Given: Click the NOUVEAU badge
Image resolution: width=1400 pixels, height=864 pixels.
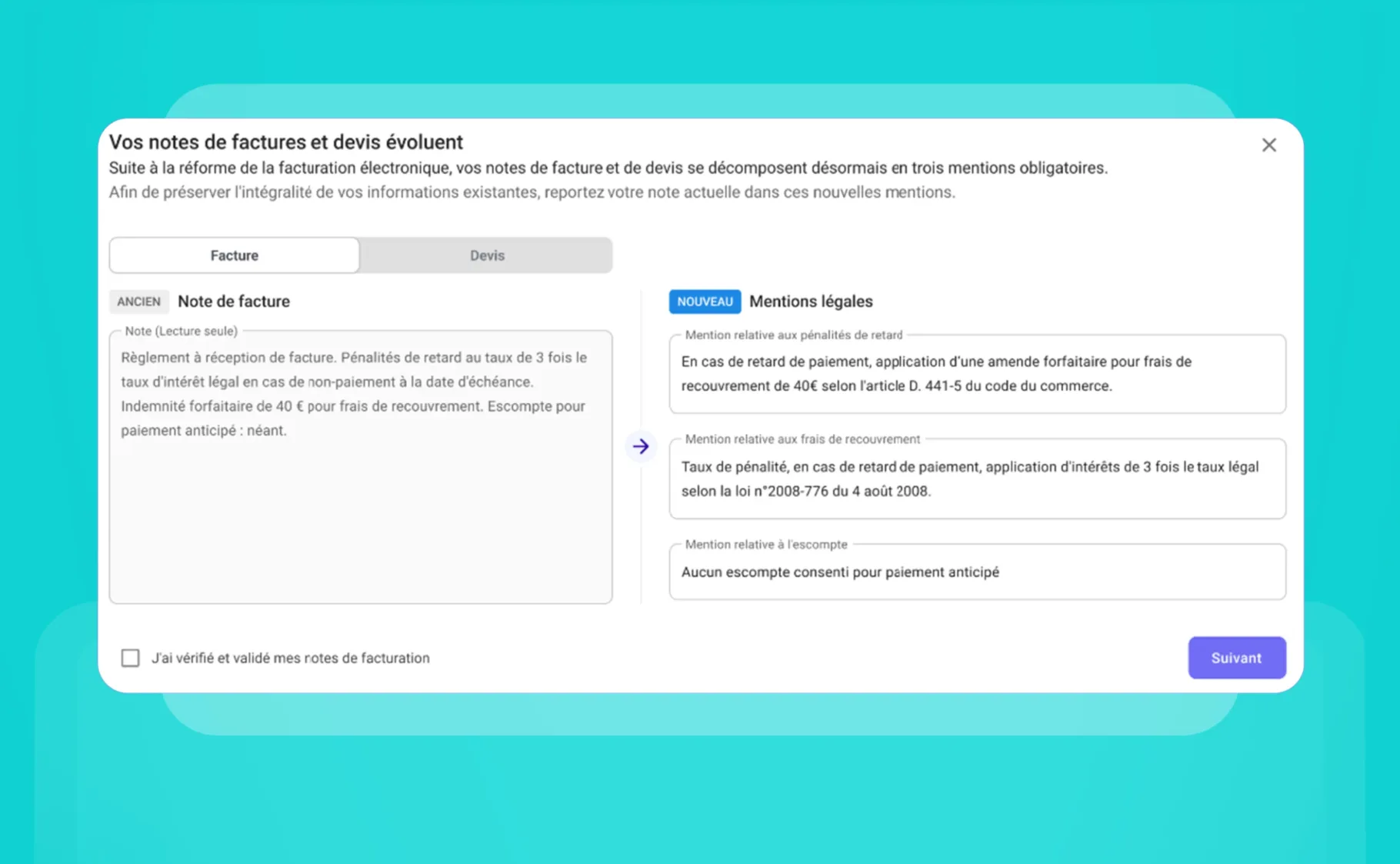Looking at the screenshot, I should point(705,302).
